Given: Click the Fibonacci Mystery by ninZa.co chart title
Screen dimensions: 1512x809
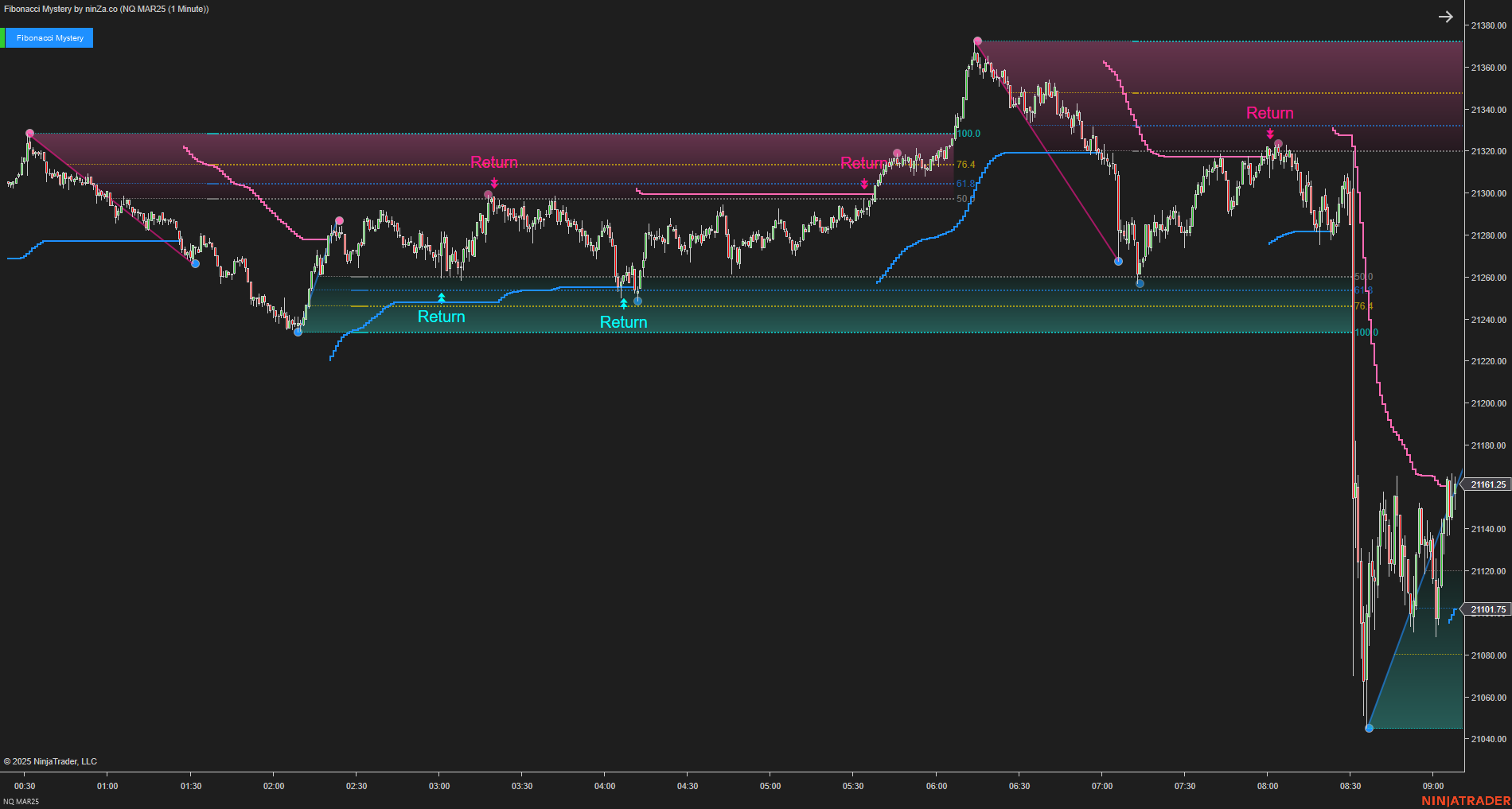Looking at the screenshot, I should (x=103, y=9).
